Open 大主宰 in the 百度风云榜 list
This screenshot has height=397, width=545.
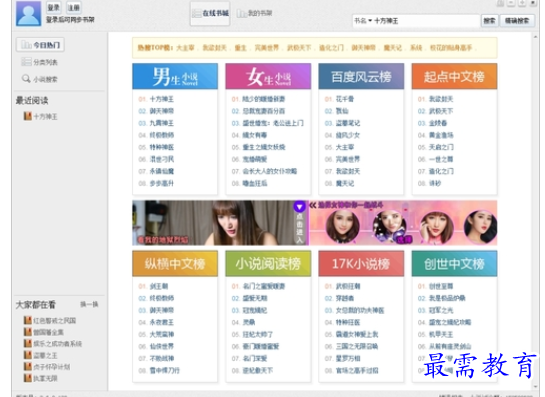coord(344,147)
